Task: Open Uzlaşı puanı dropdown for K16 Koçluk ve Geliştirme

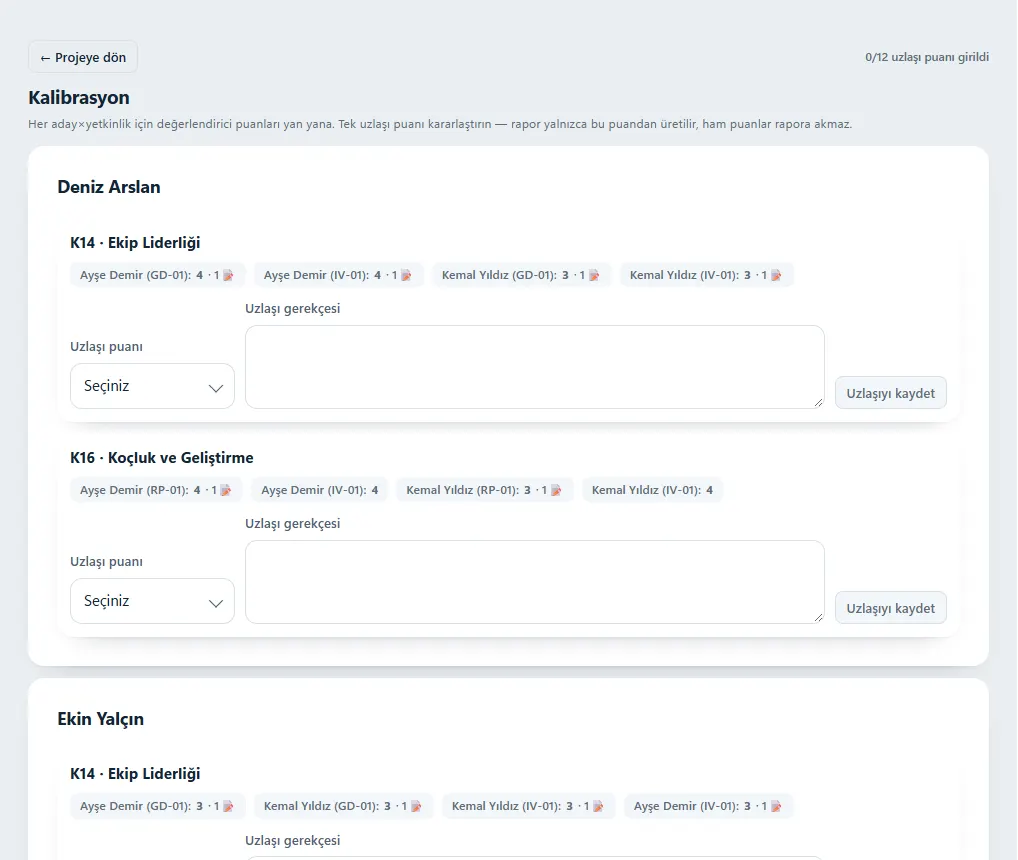Action: tap(153, 601)
